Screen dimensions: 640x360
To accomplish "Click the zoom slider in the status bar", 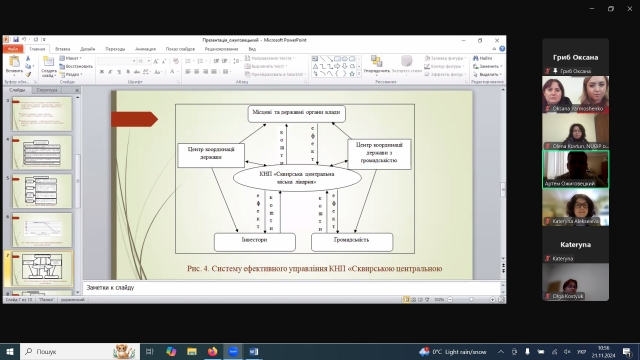I will [x=471, y=300].
